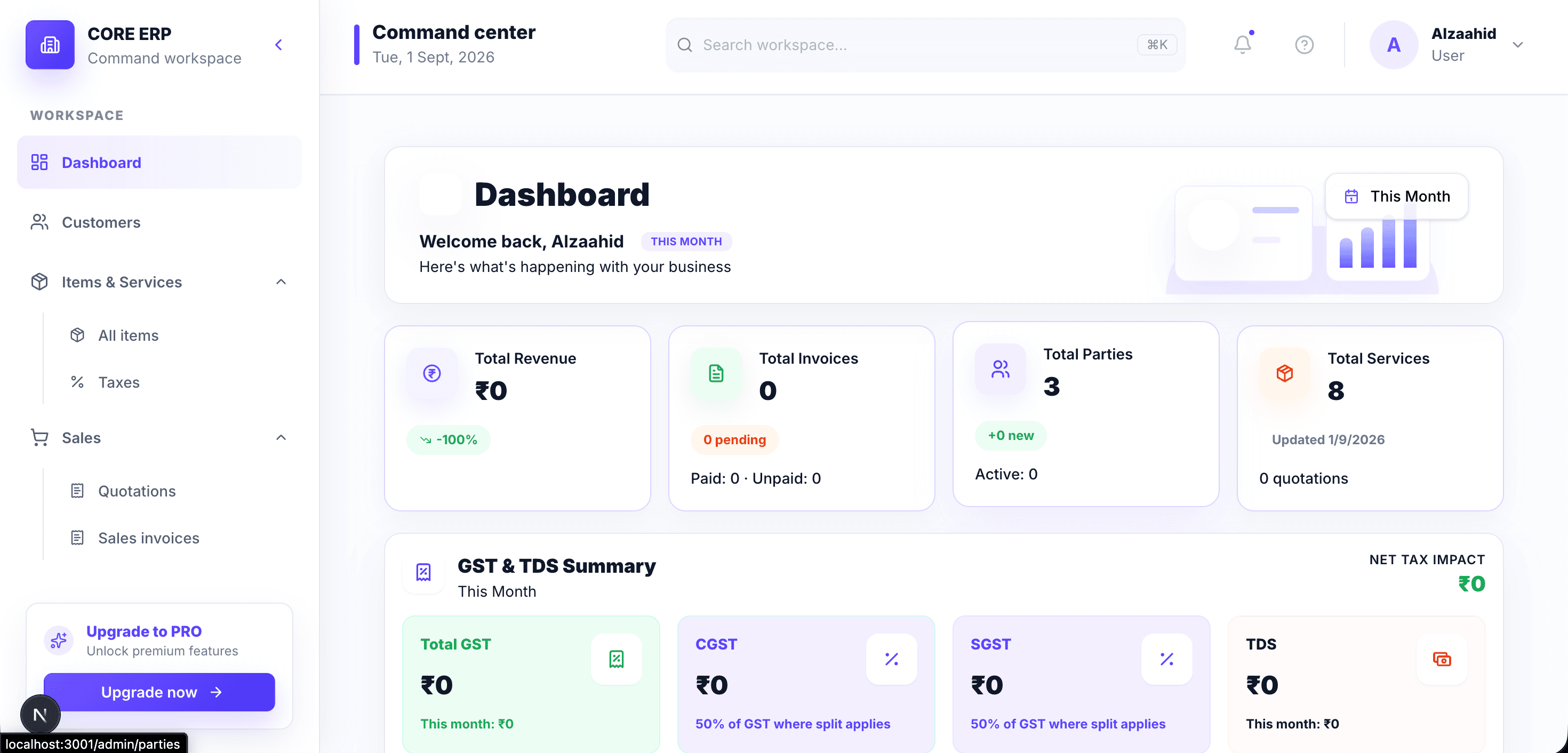
Task: Click the Upgrade now button
Action: click(159, 692)
